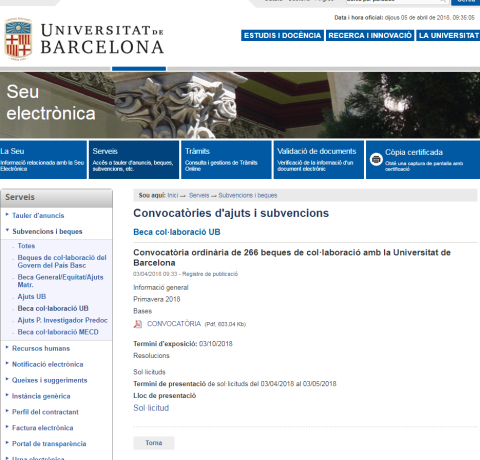Expand the Perfil del contractant arrow
The height and width of the screenshot is (460, 480).
tap(7, 411)
